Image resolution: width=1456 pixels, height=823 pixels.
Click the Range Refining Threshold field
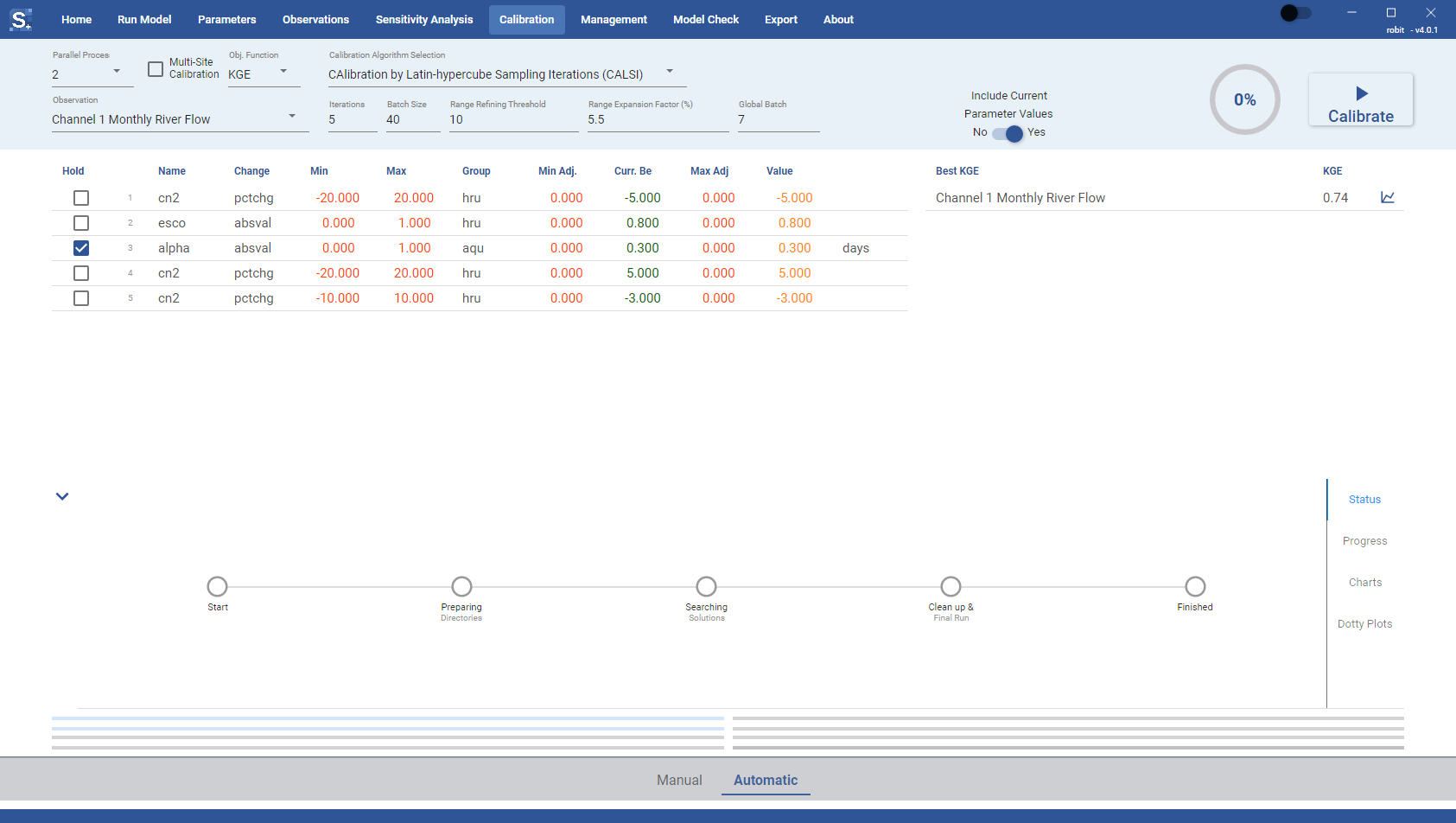(x=513, y=119)
